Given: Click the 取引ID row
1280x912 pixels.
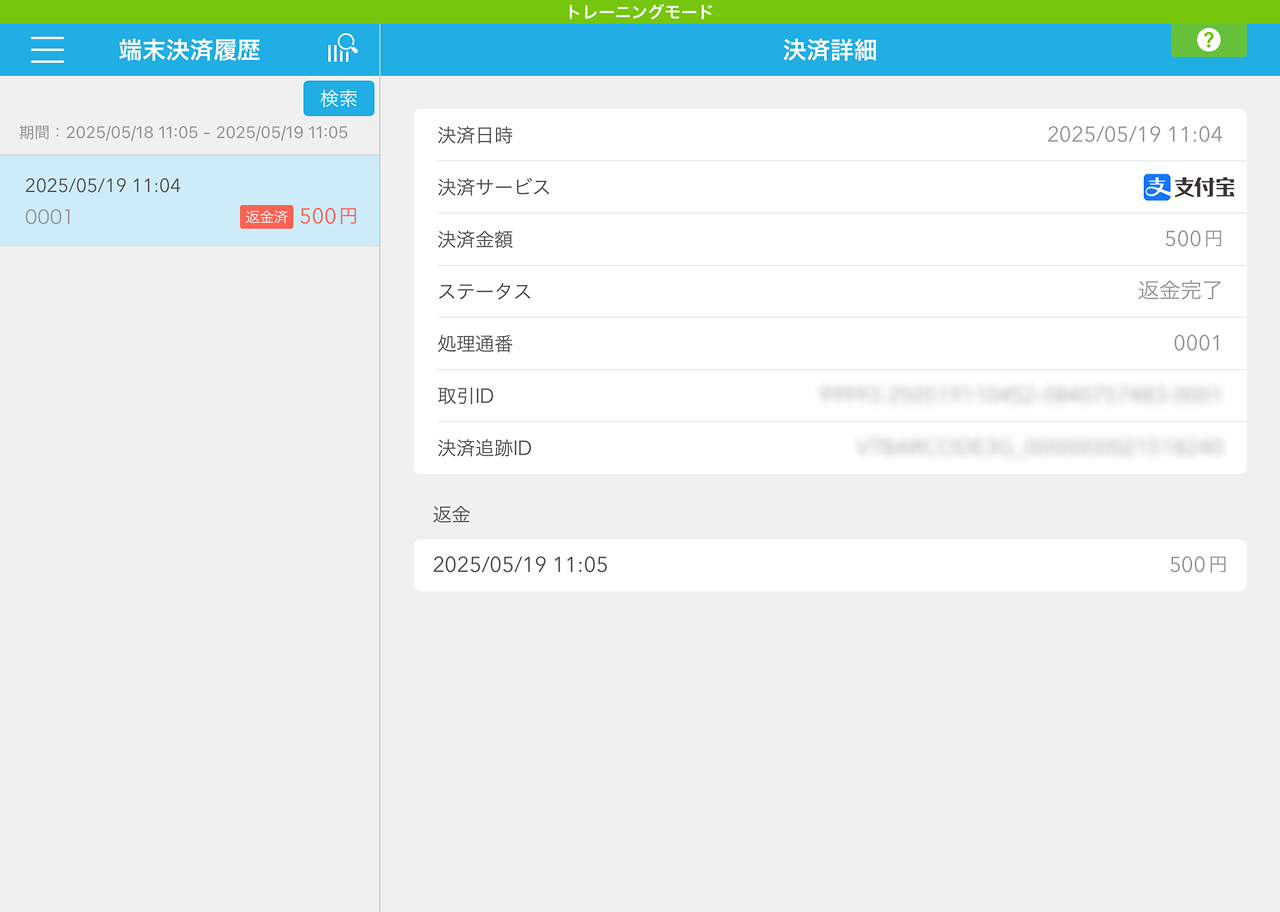Looking at the screenshot, I should coord(829,395).
